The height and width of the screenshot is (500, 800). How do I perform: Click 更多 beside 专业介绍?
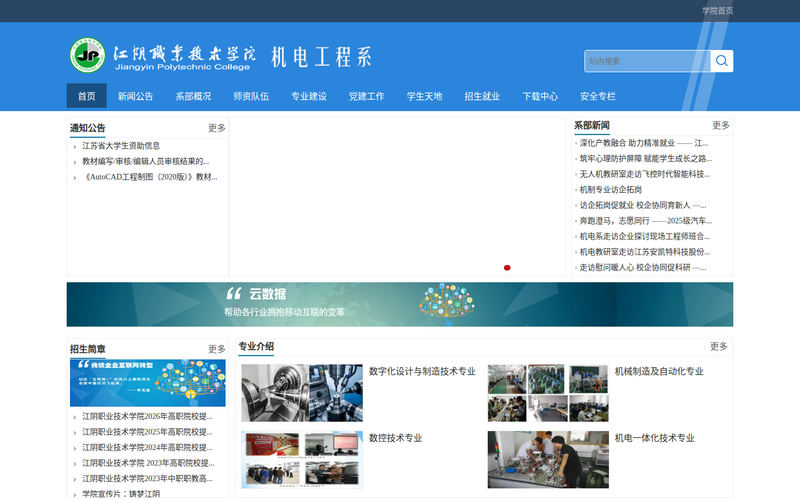pyautogui.click(x=718, y=346)
